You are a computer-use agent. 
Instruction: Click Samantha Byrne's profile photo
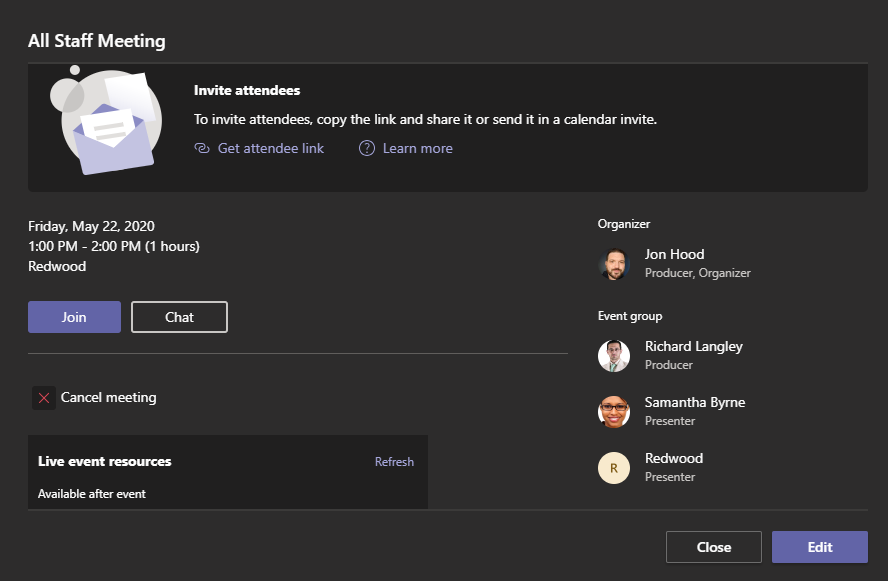coord(614,412)
